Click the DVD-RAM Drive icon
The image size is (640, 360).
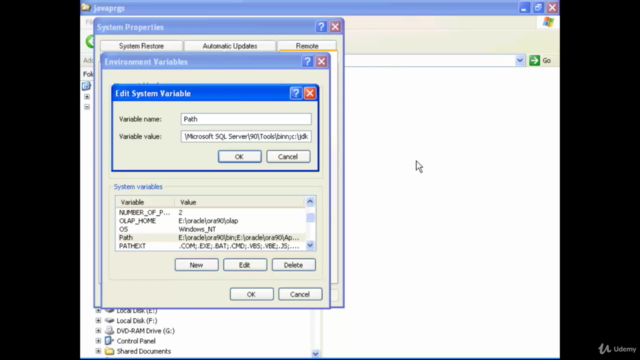click(109, 331)
